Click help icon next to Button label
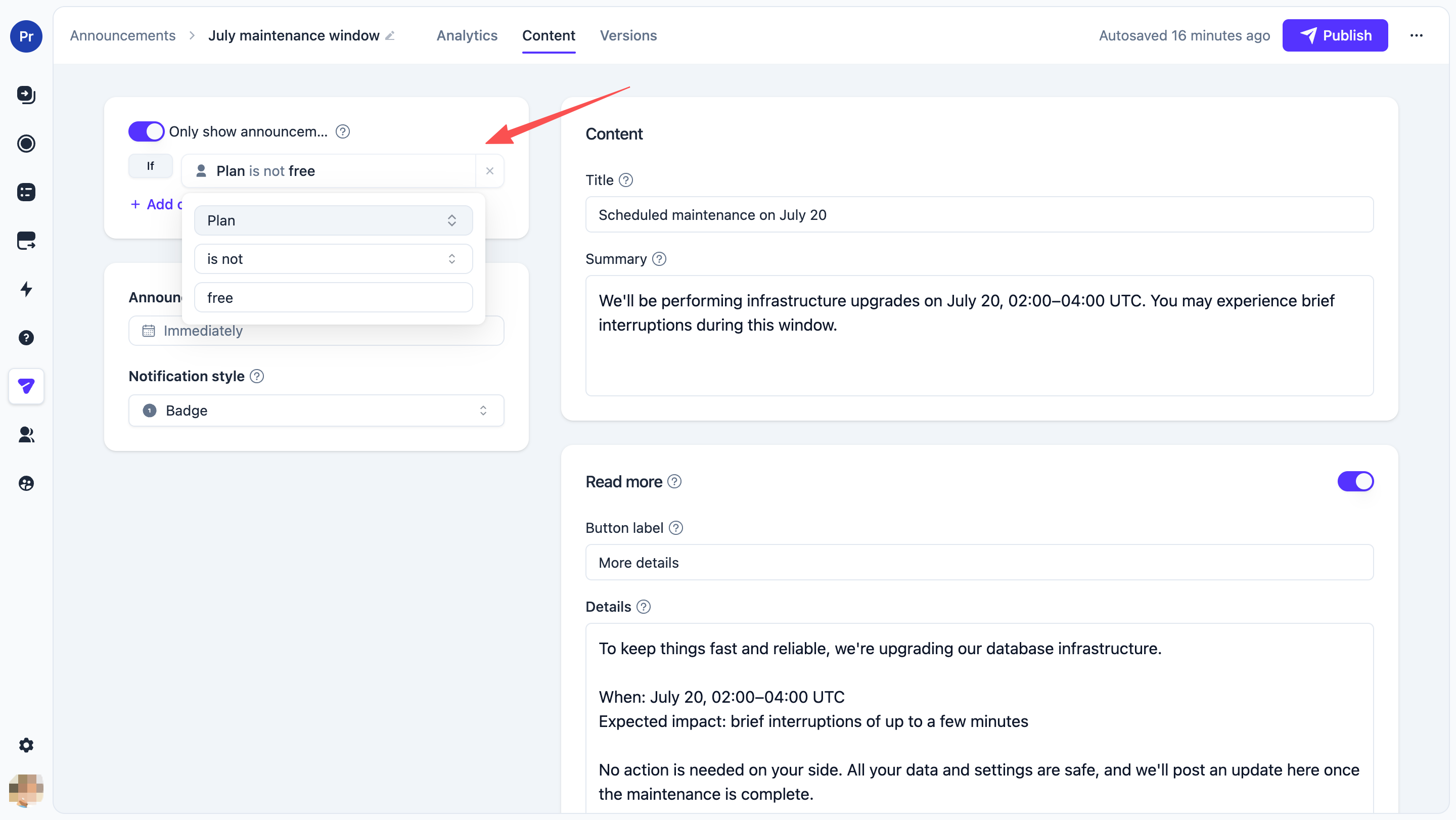 coord(676,528)
